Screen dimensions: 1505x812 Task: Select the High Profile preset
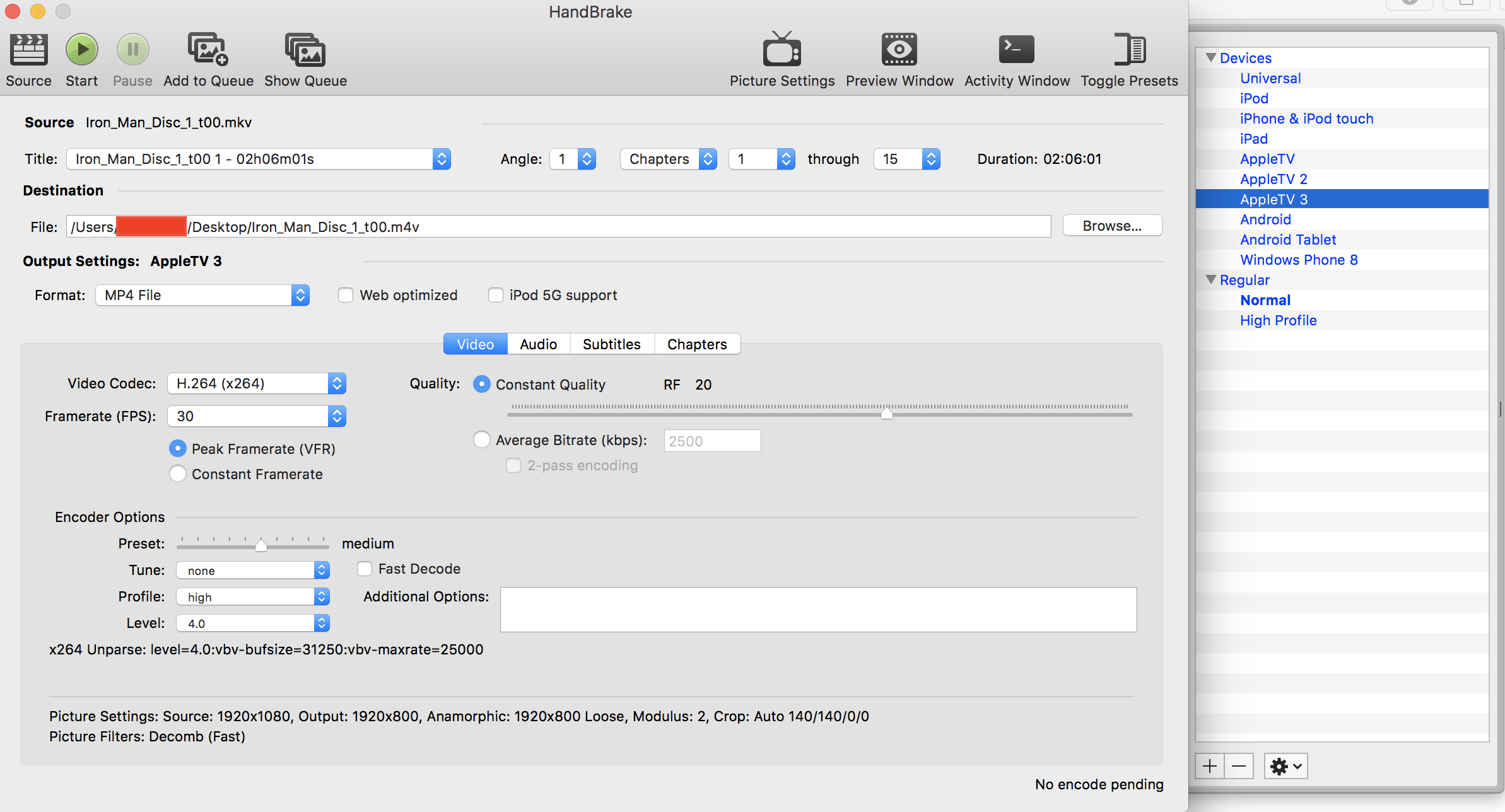click(x=1278, y=320)
